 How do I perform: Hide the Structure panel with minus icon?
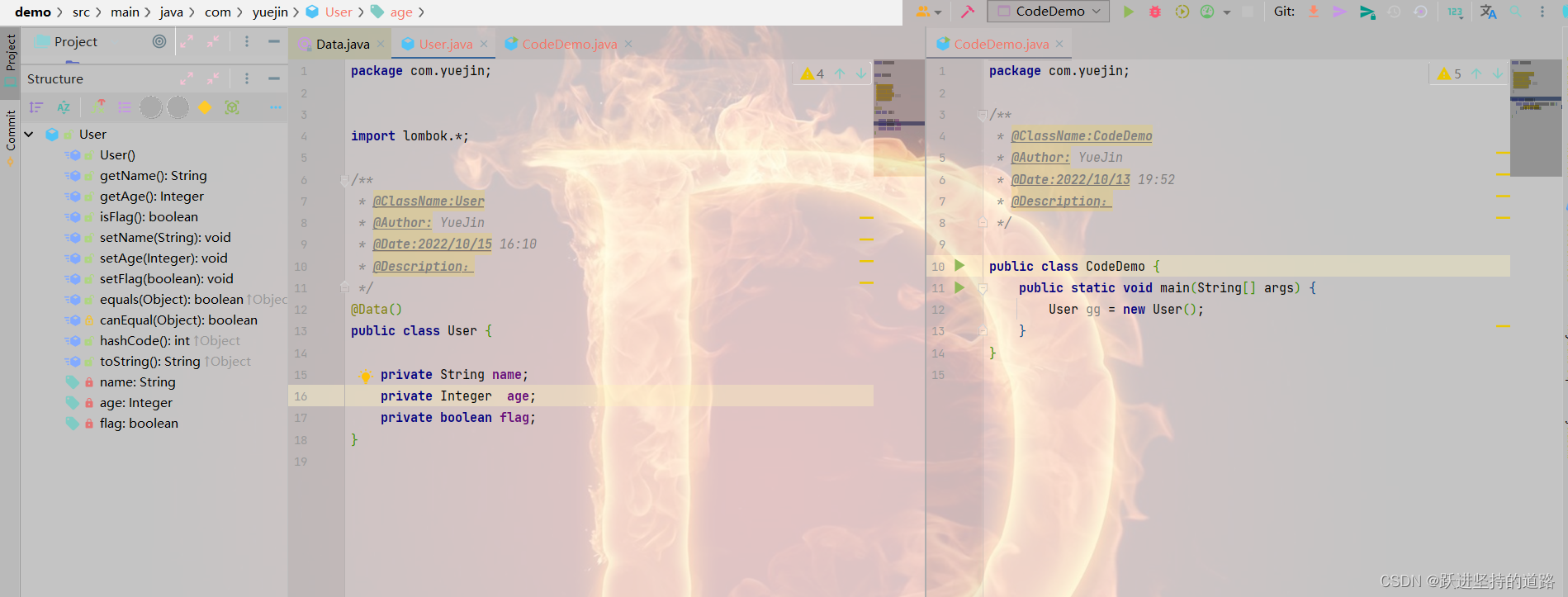point(273,78)
